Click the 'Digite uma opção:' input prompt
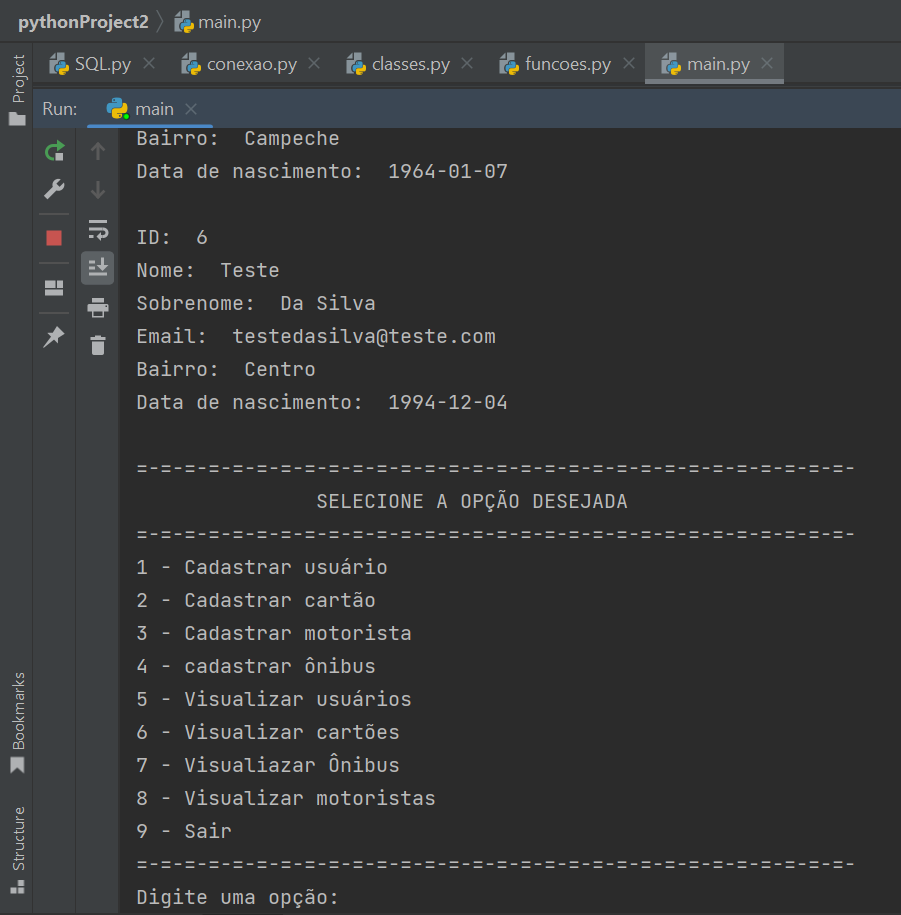Screen dimensions: 901x915 pyautogui.click(x=238, y=897)
